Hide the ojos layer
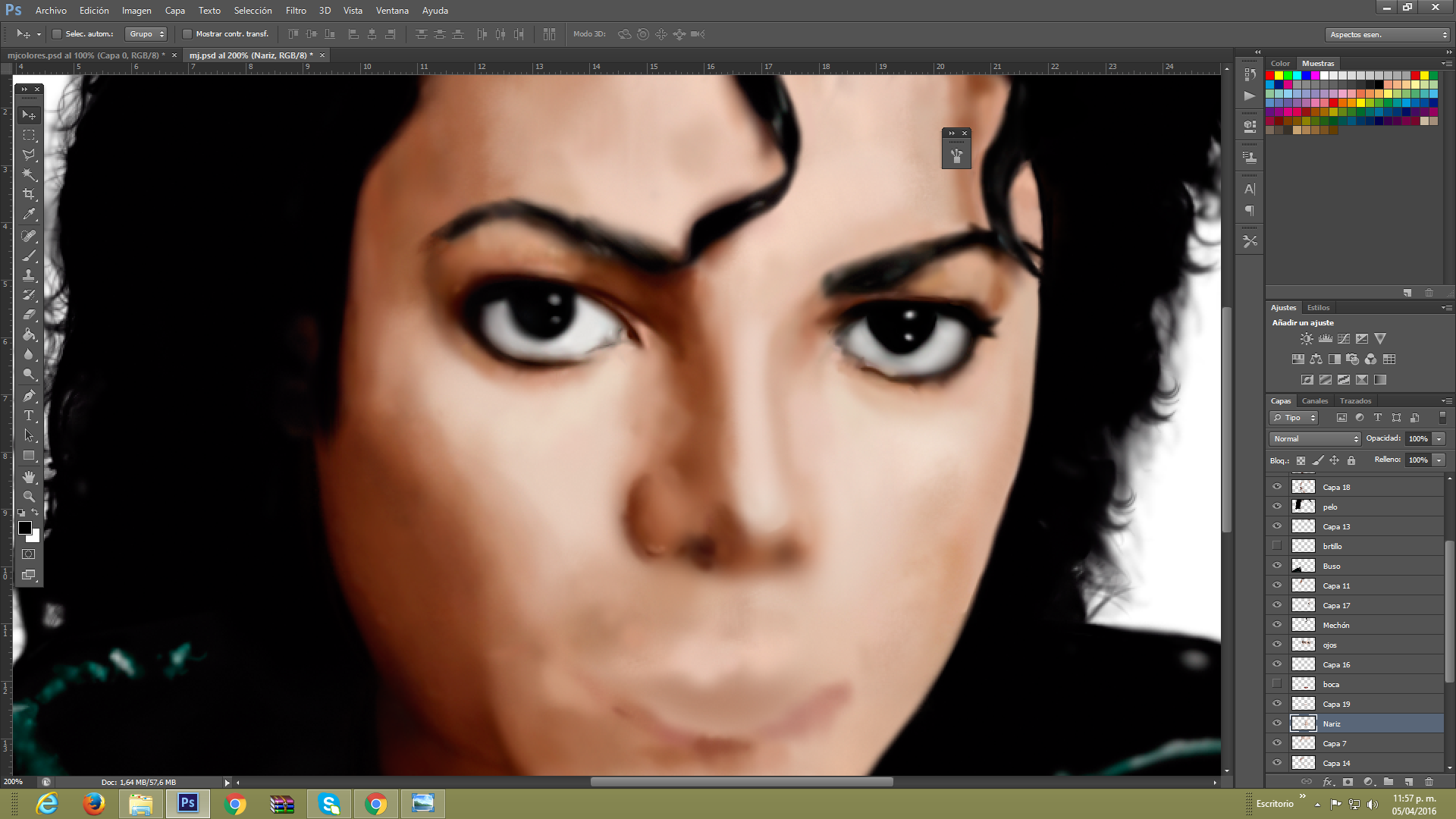 tap(1277, 645)
